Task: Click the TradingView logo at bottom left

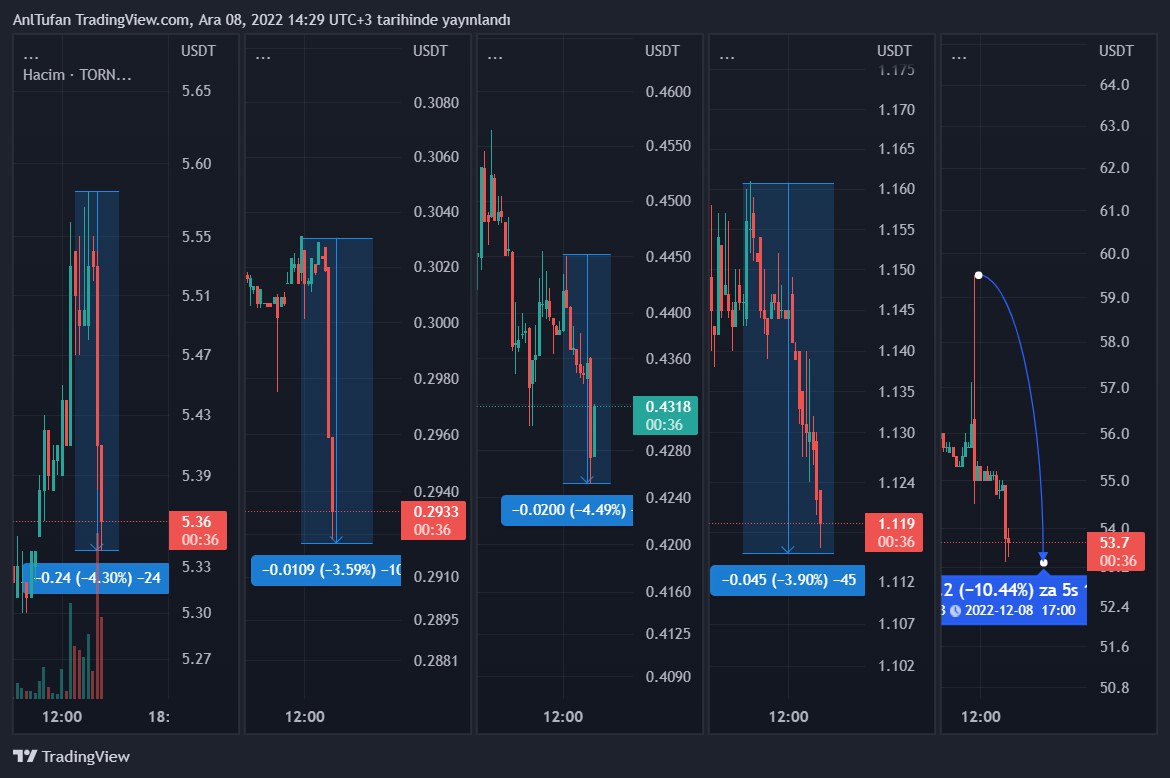Action: click(x=71, y=756)
